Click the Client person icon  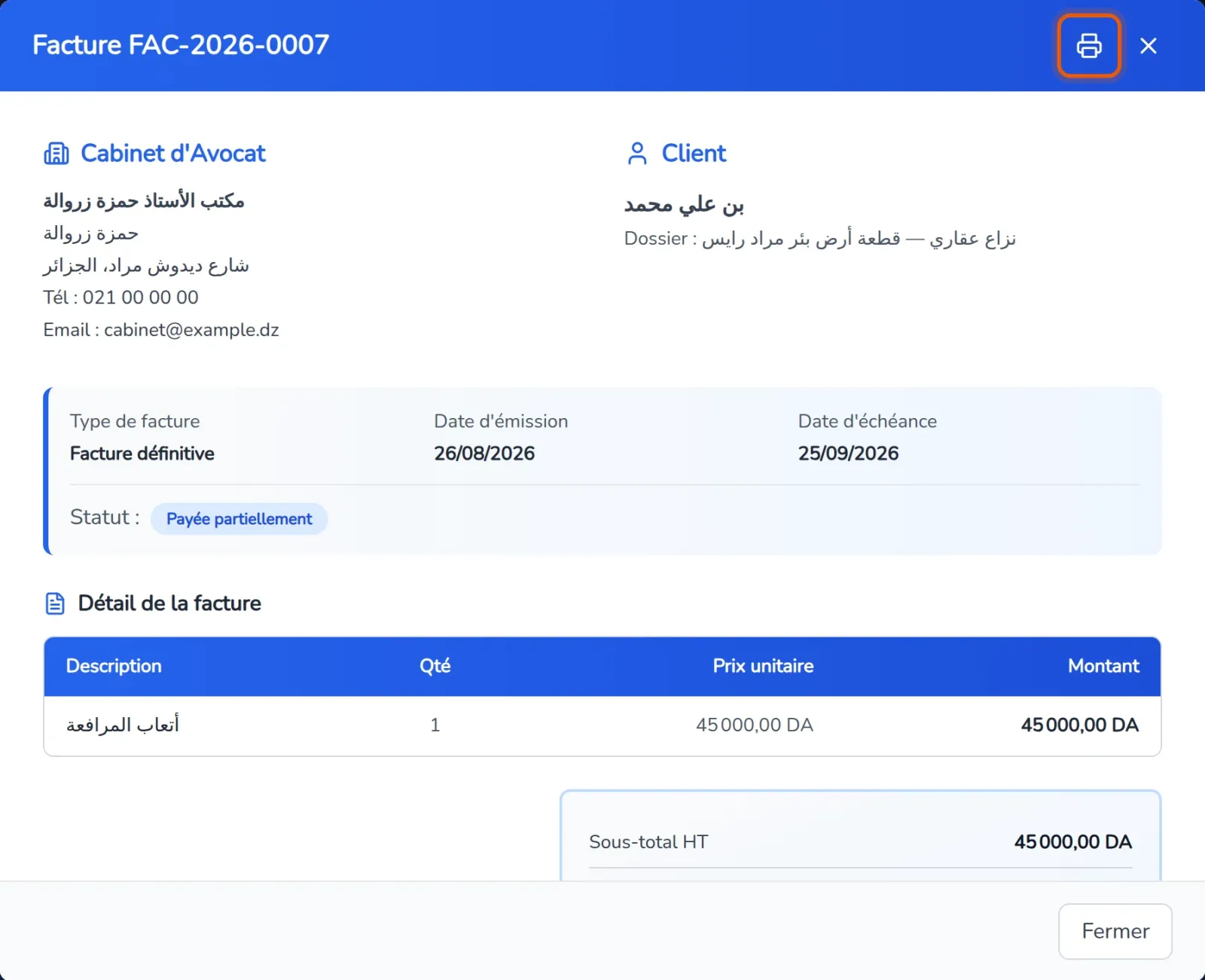pos(637,154)
